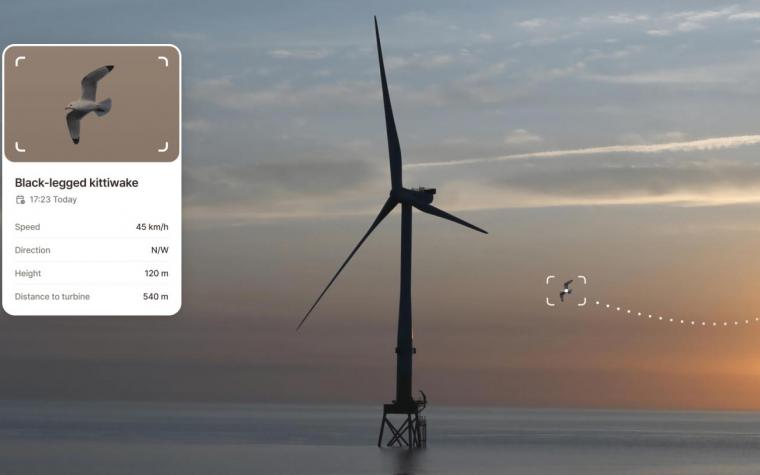This screenshot has height=475, width=760.
Task: Click the 540 m distance value
Action: (x=156, y=297)
